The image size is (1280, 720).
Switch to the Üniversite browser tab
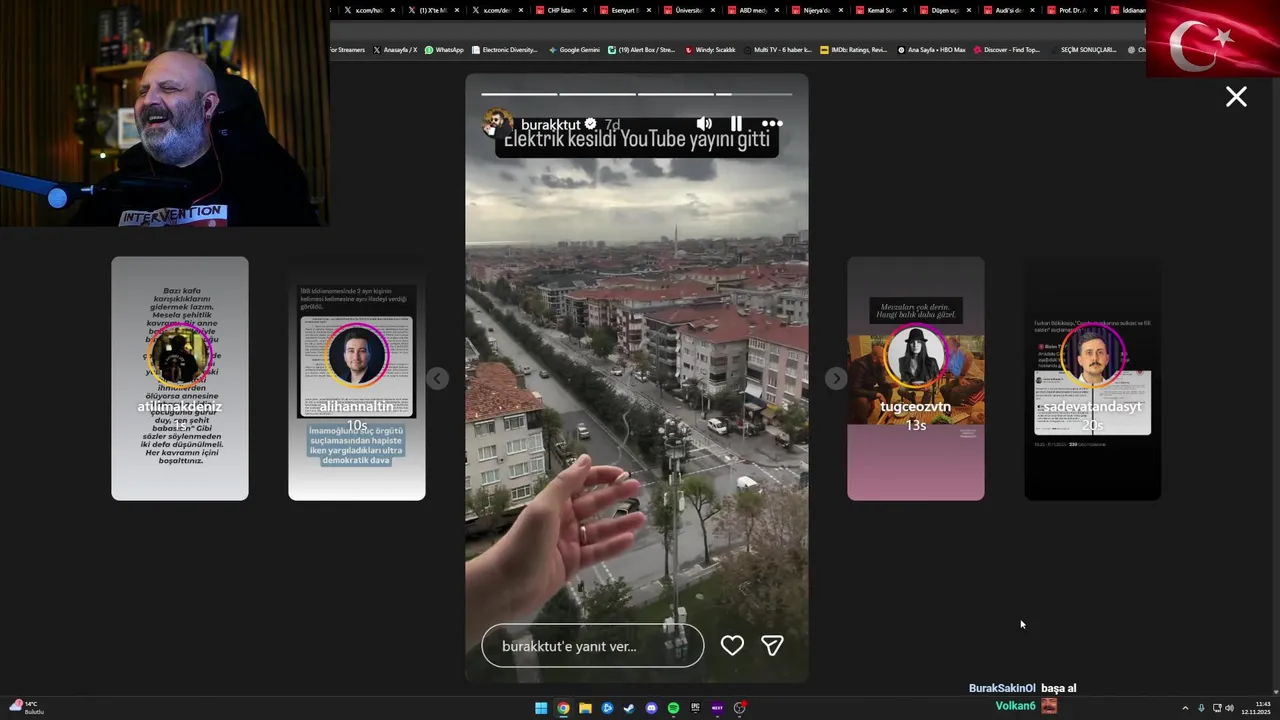(x=689, y=10)
